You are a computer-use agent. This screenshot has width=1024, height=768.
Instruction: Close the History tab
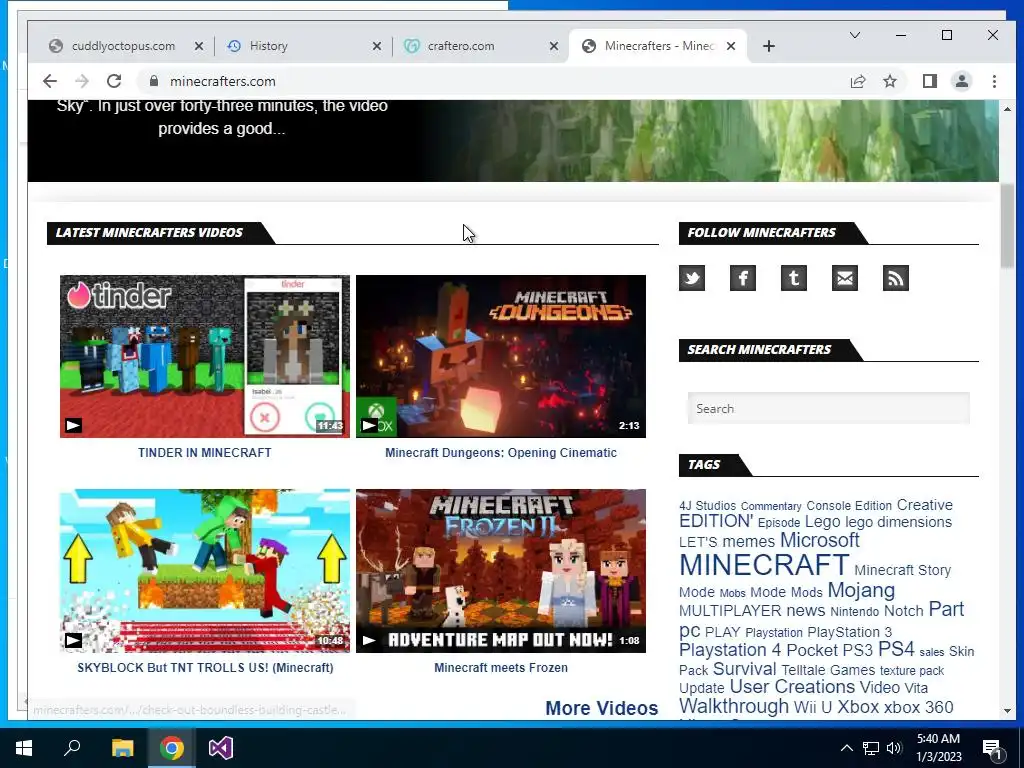tap(377, 46)
